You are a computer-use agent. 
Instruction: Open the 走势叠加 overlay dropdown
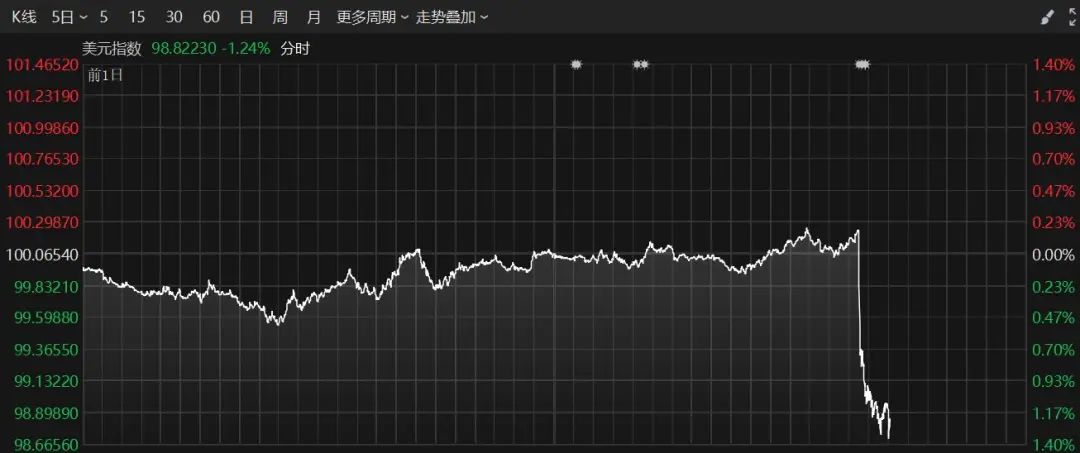click(x=453, y=17)
